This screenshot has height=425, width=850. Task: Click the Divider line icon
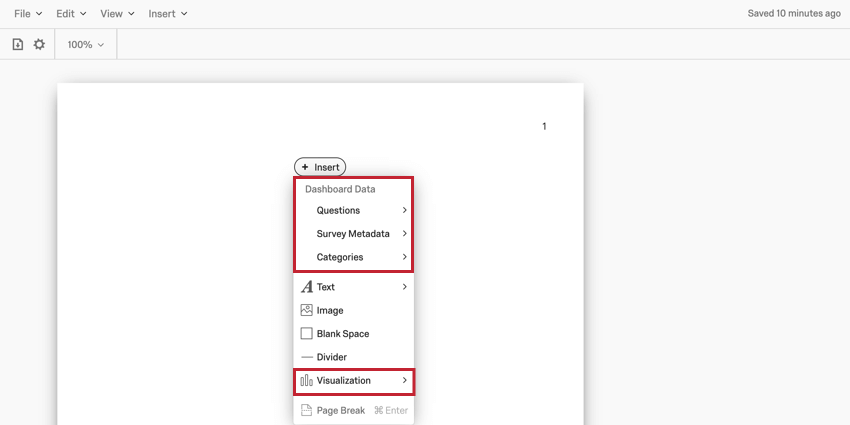(x=307, y=357)
